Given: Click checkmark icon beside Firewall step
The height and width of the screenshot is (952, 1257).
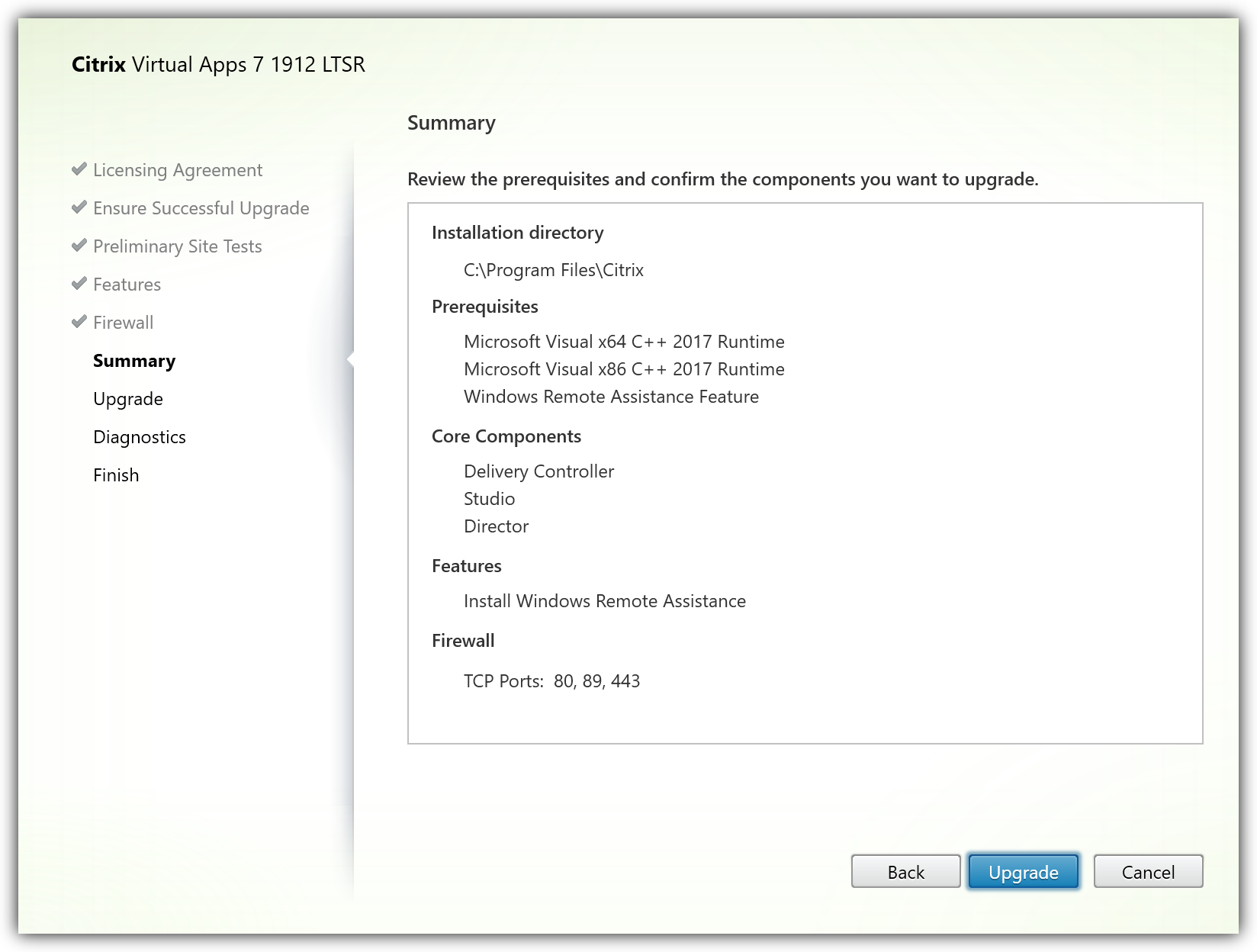Looking at the screenshot, I should 79,322.
